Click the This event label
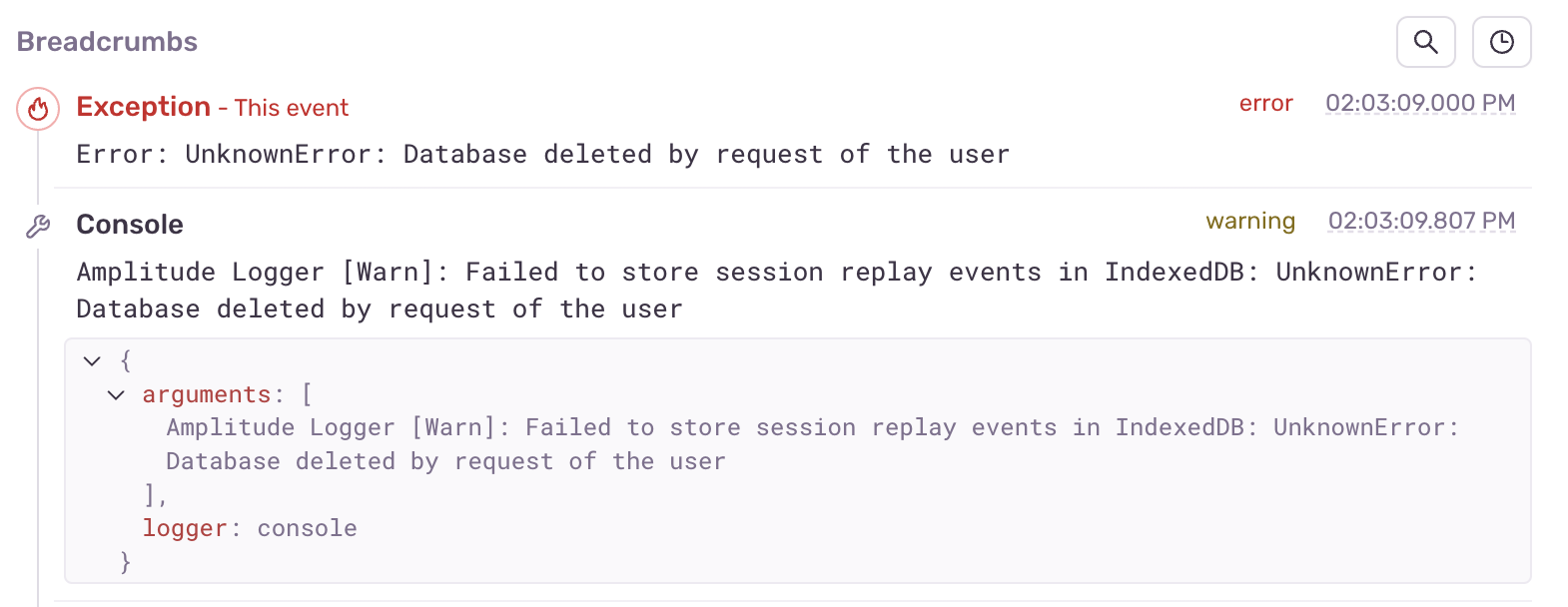Image resolution: width=1568 pixels, height=607 pixels. click(x=291, y=108)
